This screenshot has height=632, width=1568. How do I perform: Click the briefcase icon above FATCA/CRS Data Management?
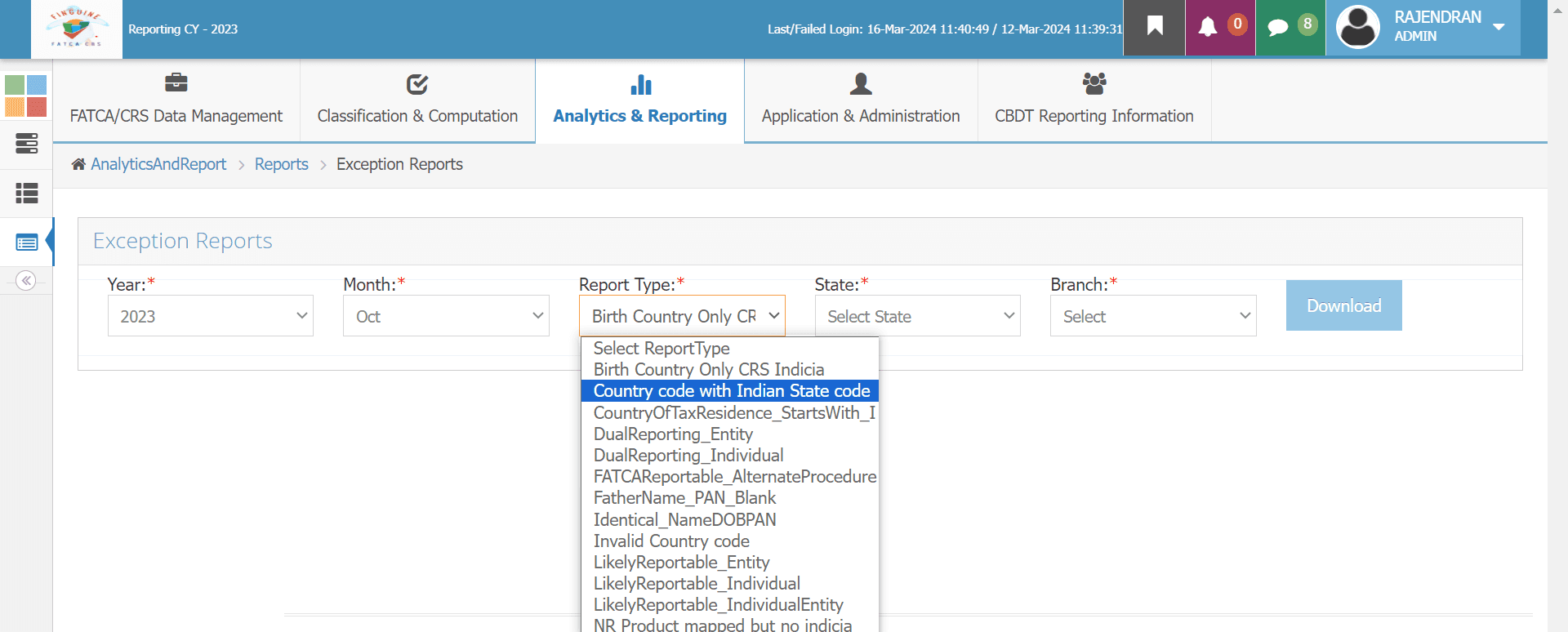tap(176, 82)
